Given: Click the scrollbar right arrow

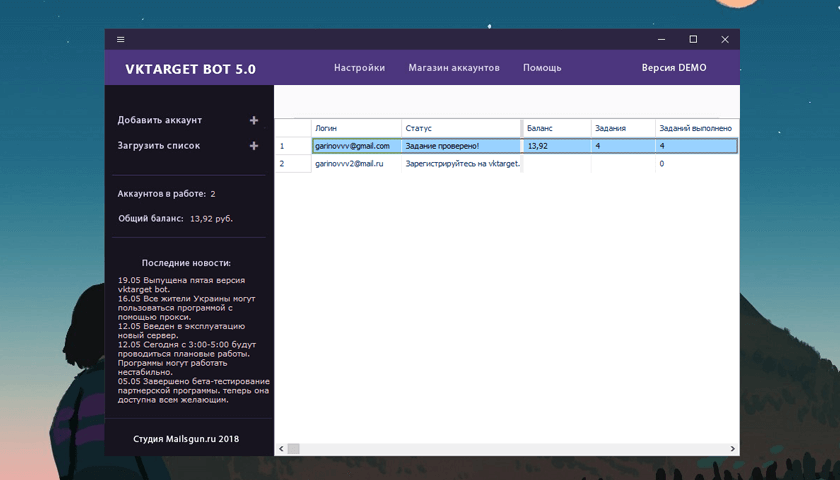Looking at the screenshot, I should pos(733,448).
